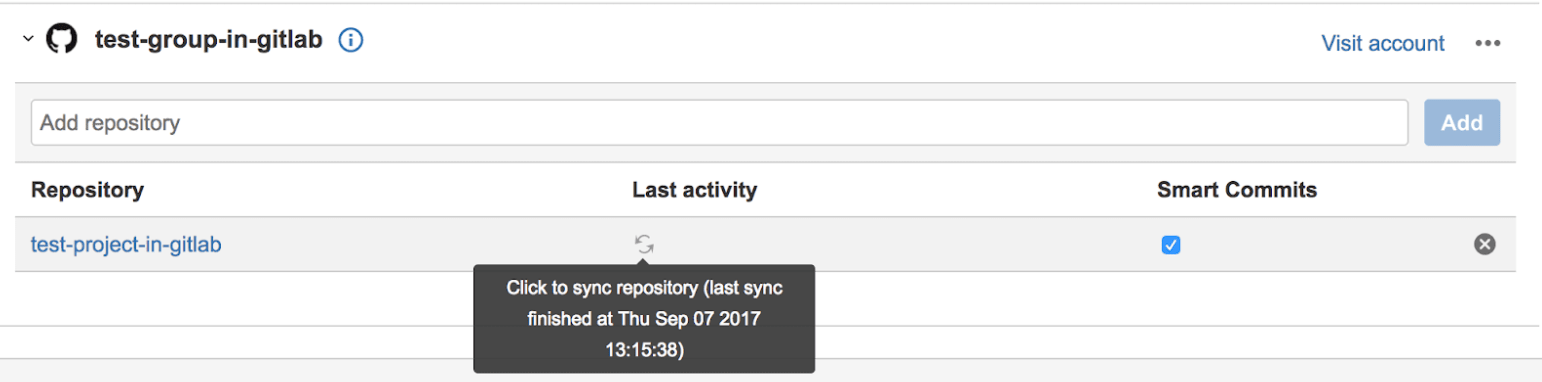Collapse the test-group-in-gitlab account section
The height and width of the screenshot is (382, 1542).
pyautogui.click(x=28, y=40)
